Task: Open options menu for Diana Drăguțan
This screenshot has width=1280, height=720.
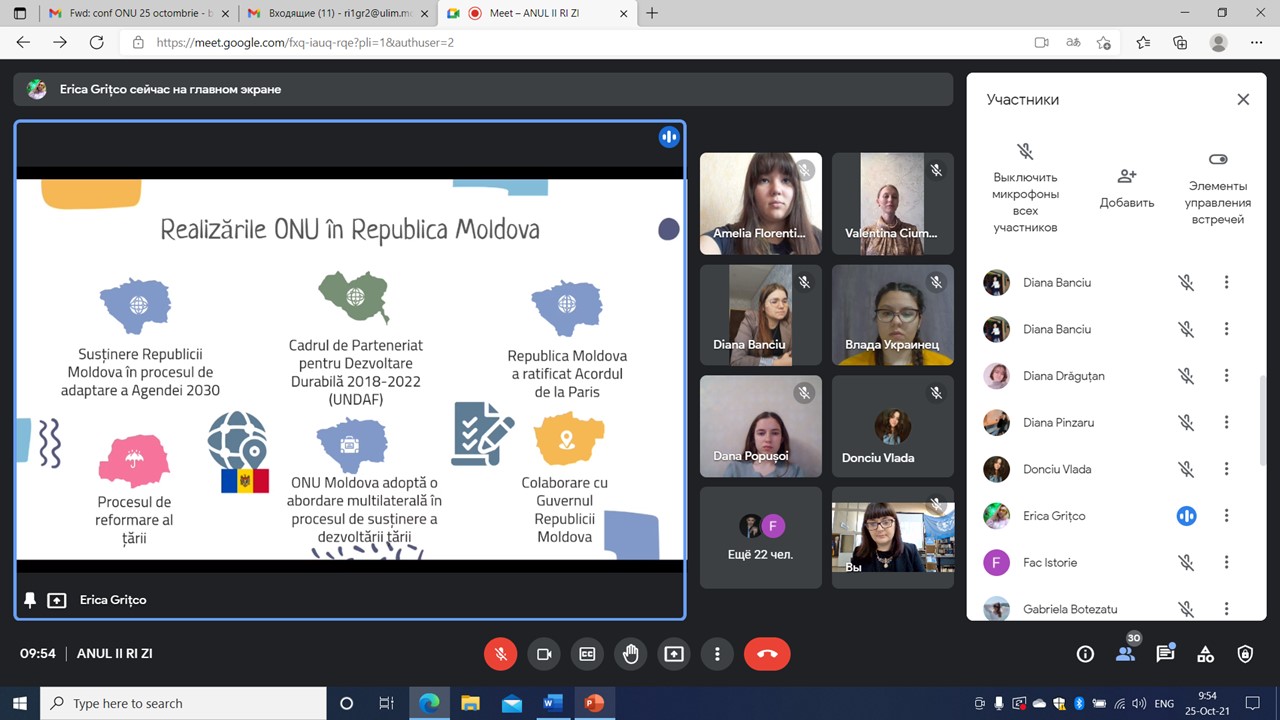Action: (1226, 376)
